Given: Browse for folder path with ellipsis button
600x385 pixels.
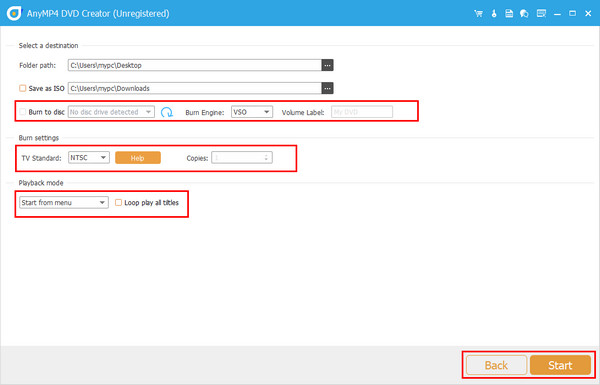Looking at the screenshot, I should 327,65.
